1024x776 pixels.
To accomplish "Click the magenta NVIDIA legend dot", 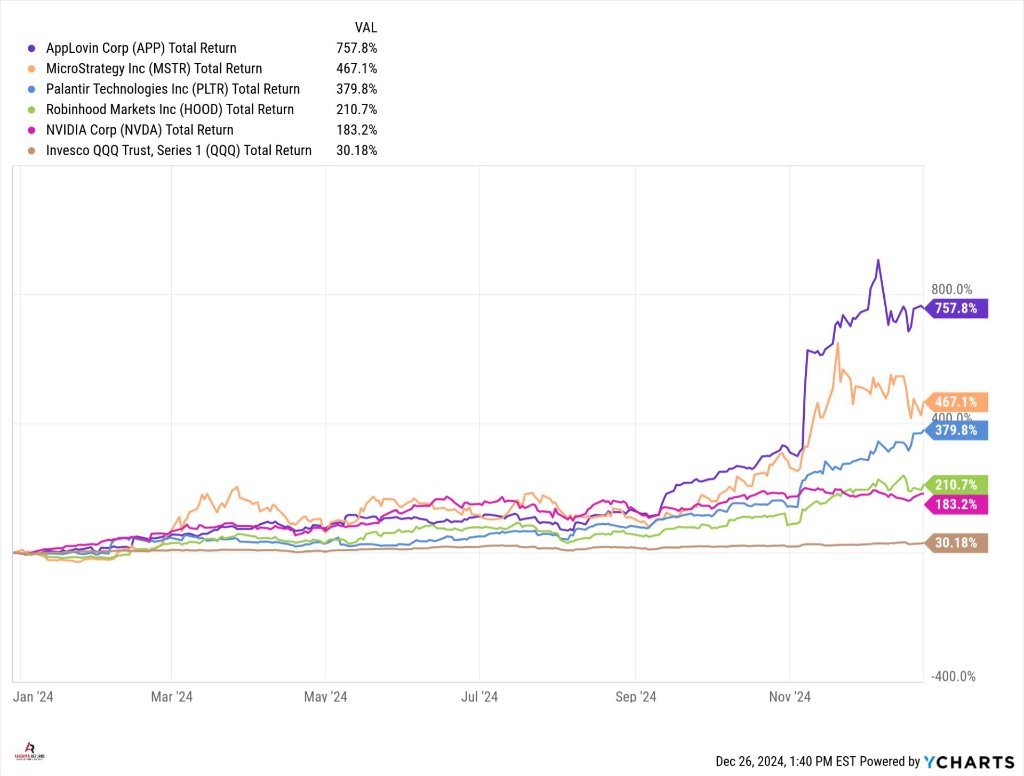I will (33, 130).
